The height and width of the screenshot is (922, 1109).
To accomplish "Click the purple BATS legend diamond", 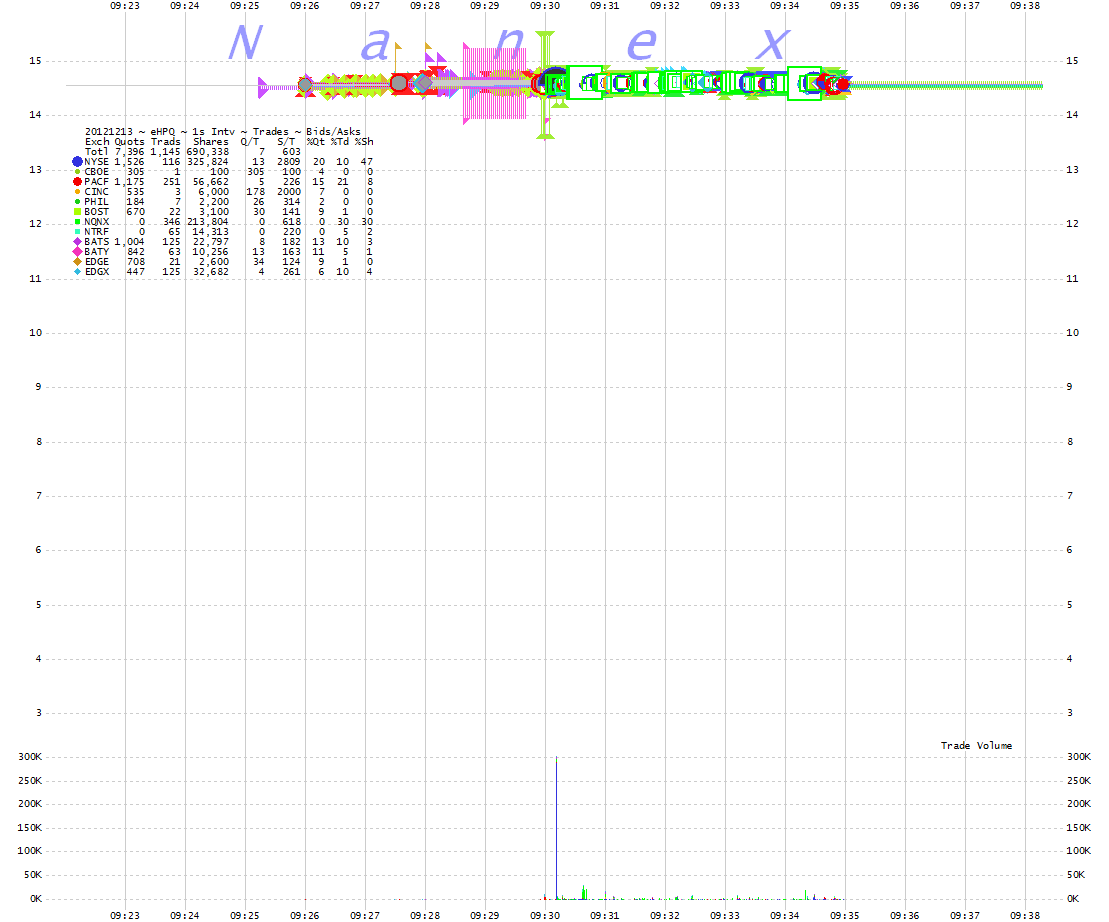I will 78,242.
